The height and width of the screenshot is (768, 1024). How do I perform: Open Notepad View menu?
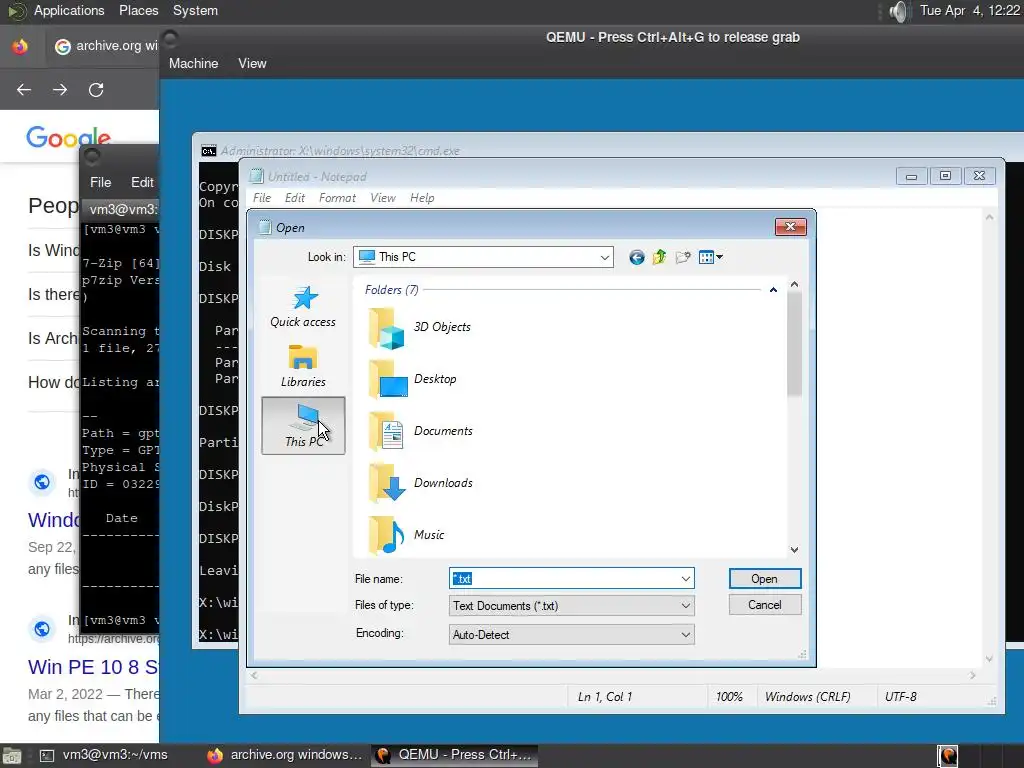point(383,198)
